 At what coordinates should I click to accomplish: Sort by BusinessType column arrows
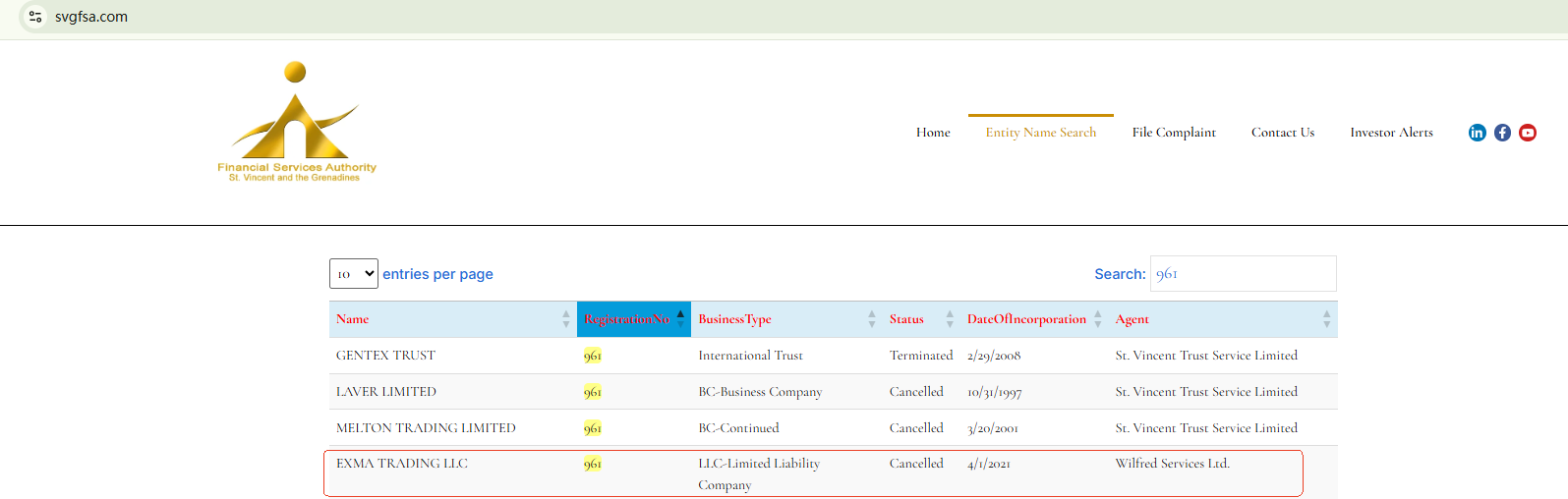[871, 319]
